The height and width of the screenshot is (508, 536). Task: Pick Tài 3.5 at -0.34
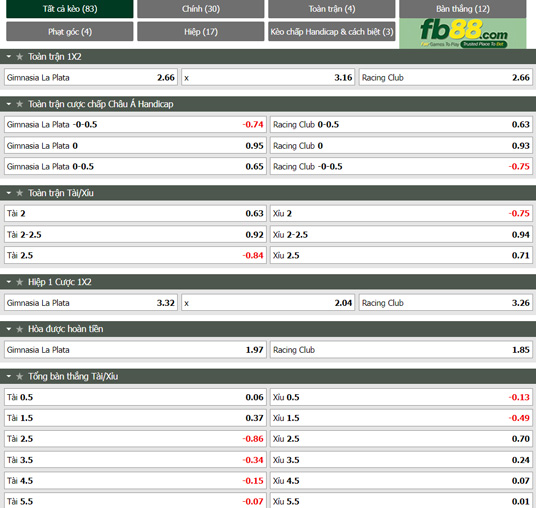(x=135, y=460)
